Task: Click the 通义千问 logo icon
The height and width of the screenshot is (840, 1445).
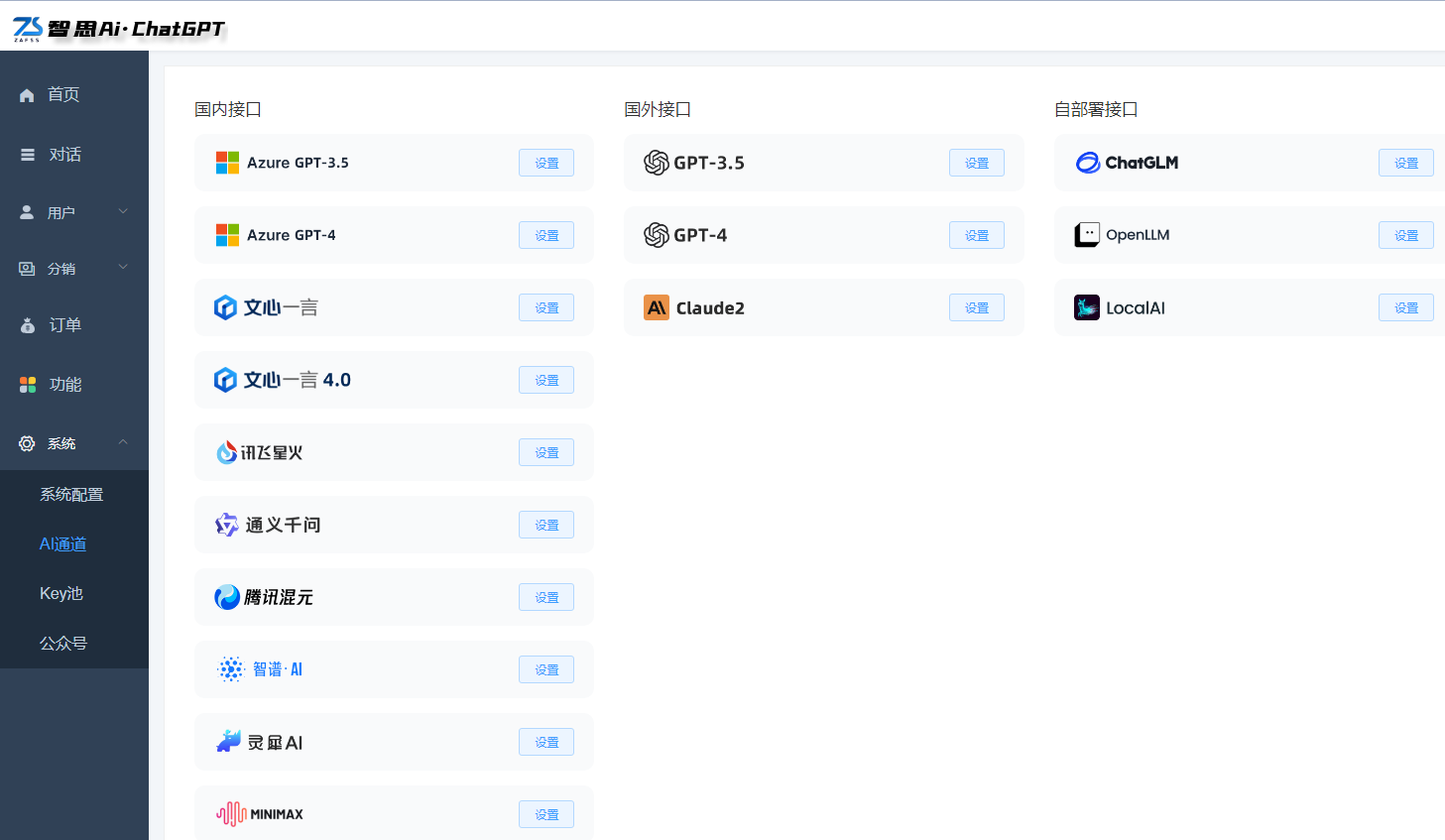Action: (x=227, y=525)
